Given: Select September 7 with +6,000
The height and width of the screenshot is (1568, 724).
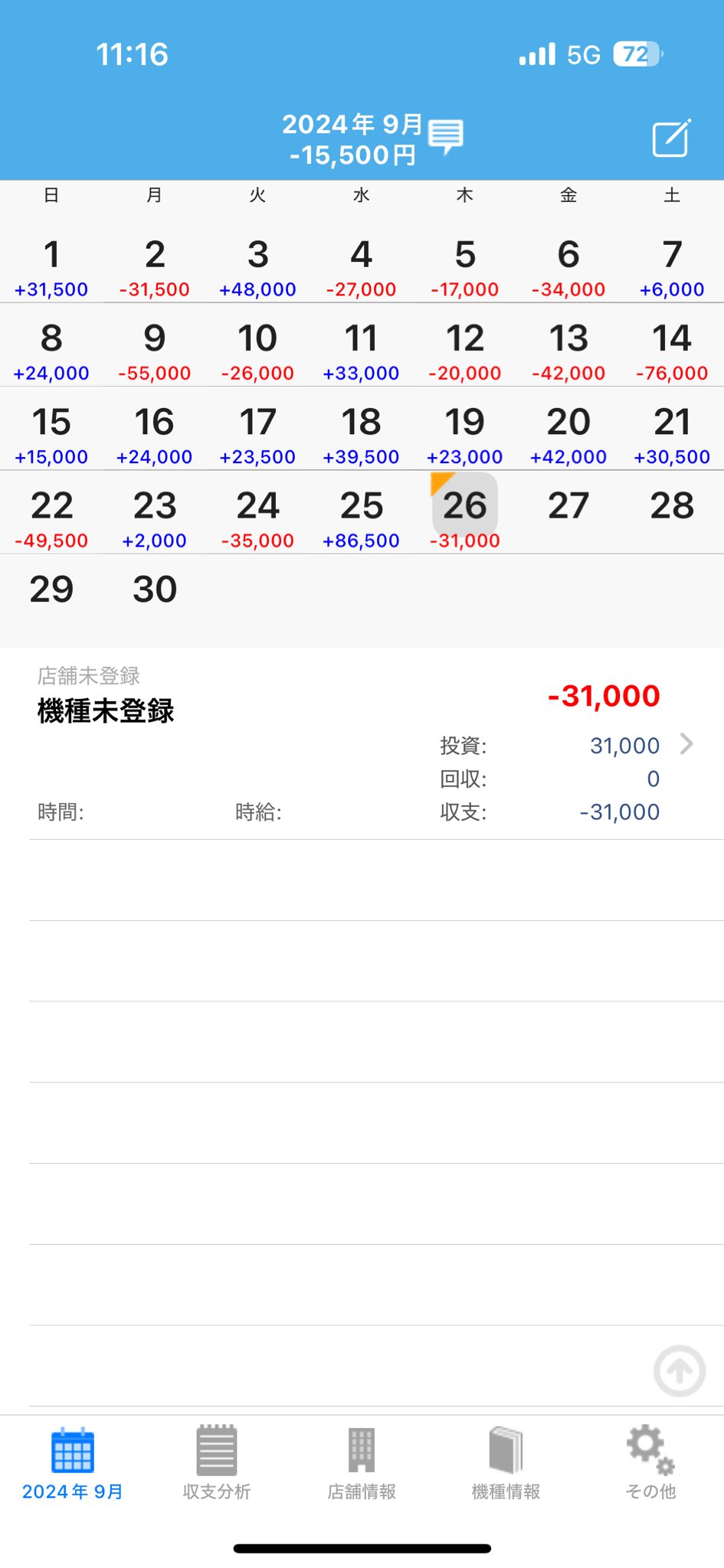Looking at the screenshot, I should coord(672,266).
